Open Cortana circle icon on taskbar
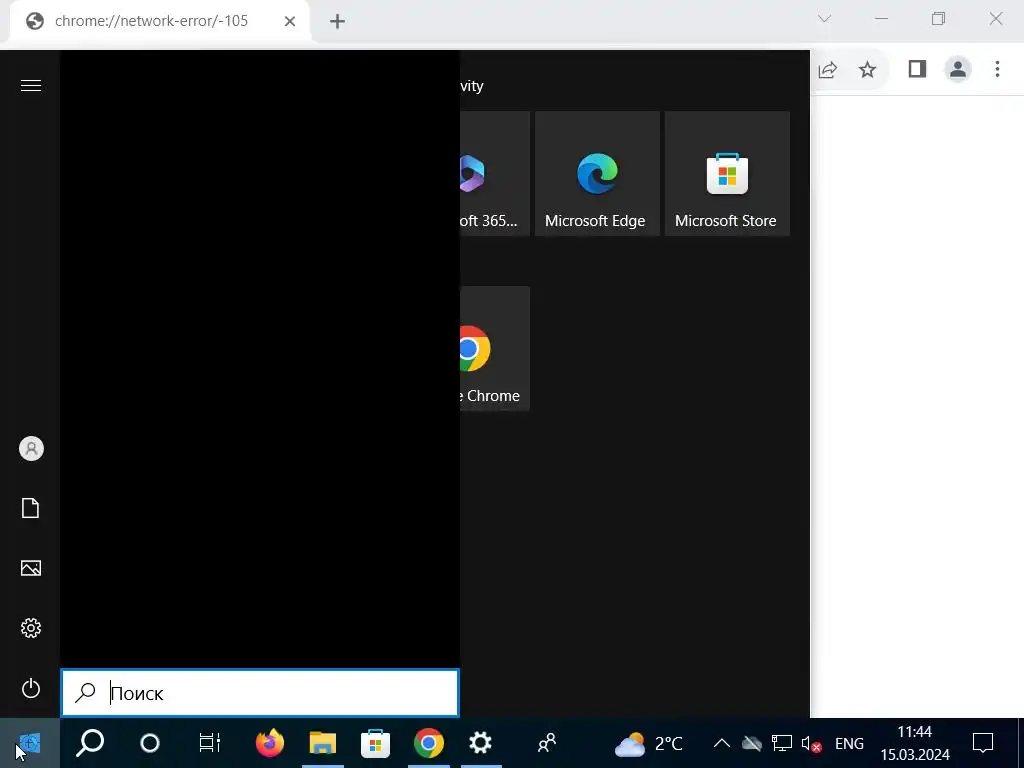Screen dimensions: 1024x768 coord(150,743)
